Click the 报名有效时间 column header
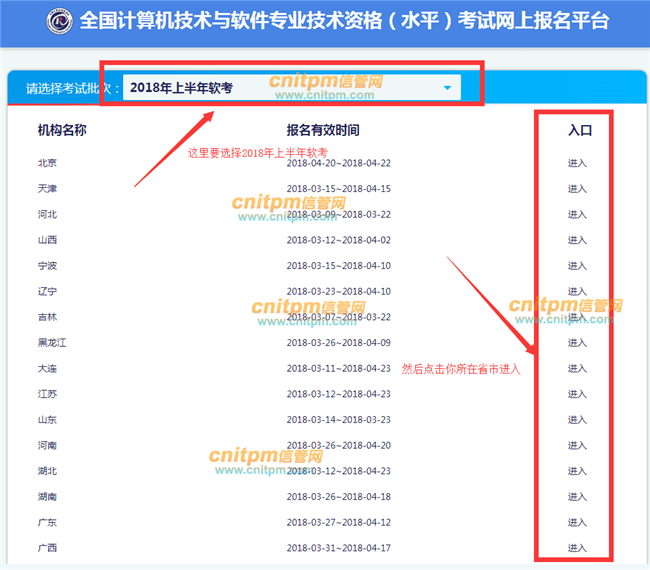 322,130
